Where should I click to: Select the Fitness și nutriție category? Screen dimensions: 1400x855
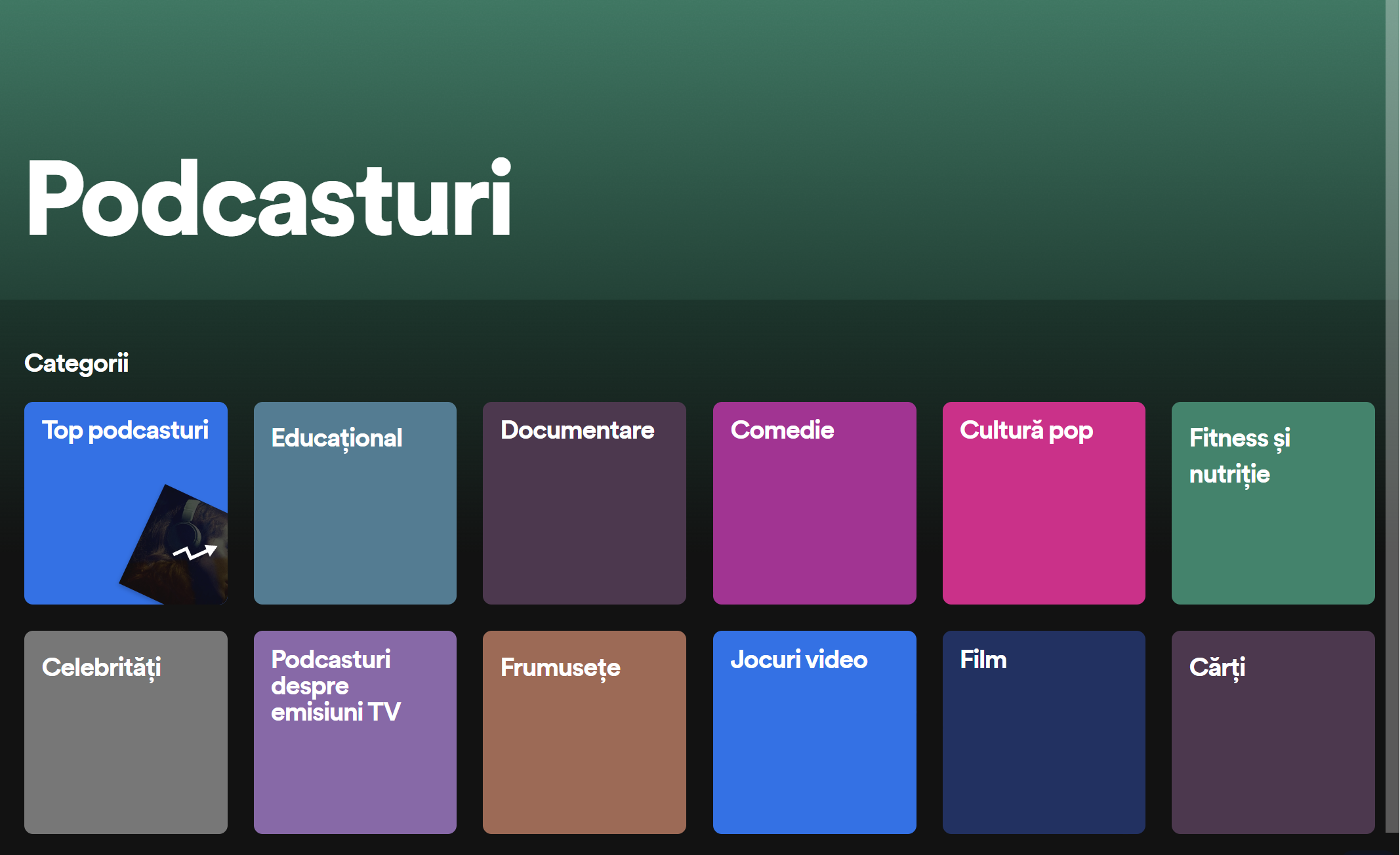pos(1273,503)
